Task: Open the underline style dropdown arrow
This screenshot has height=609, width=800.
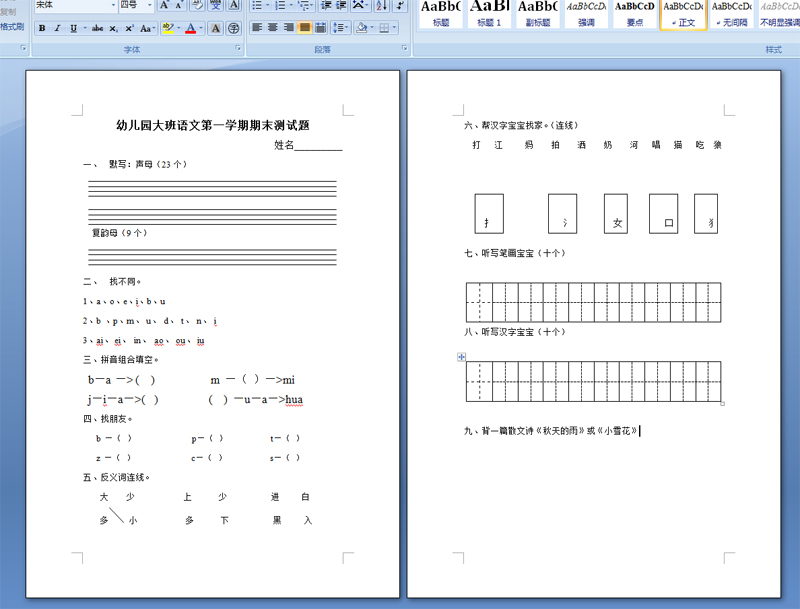Action: coord(85,28)
